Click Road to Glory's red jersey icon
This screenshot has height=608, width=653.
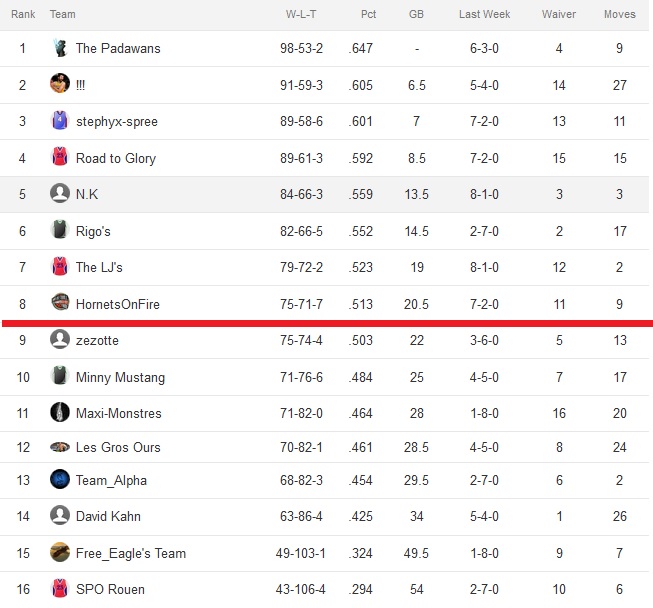[60, 157]
